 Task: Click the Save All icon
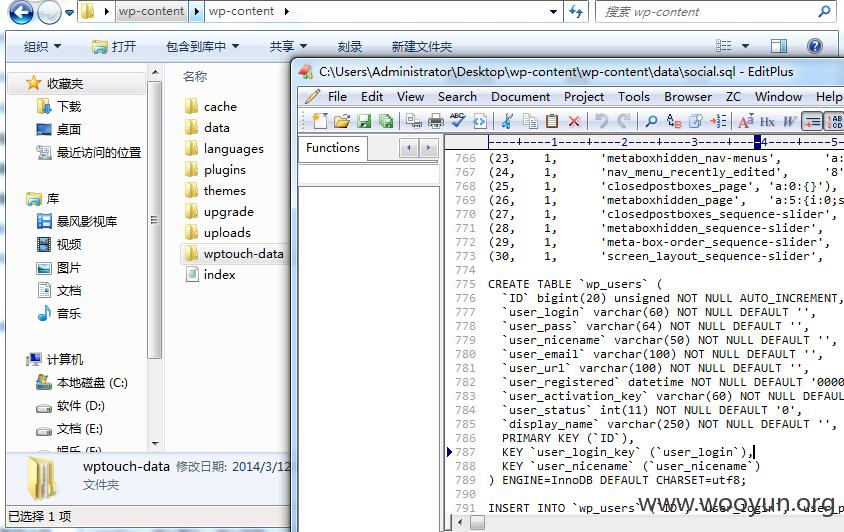(386, 121)
